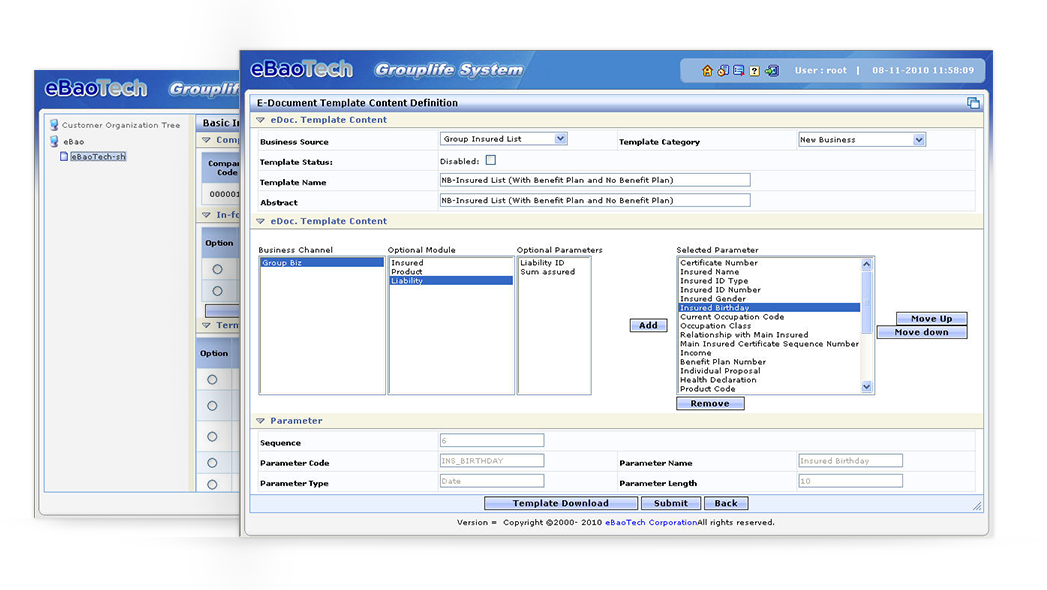This screenshot has height=590, width=1047.
Task: Click the window restore icon in title bar
Action: [x=974, y=103]
